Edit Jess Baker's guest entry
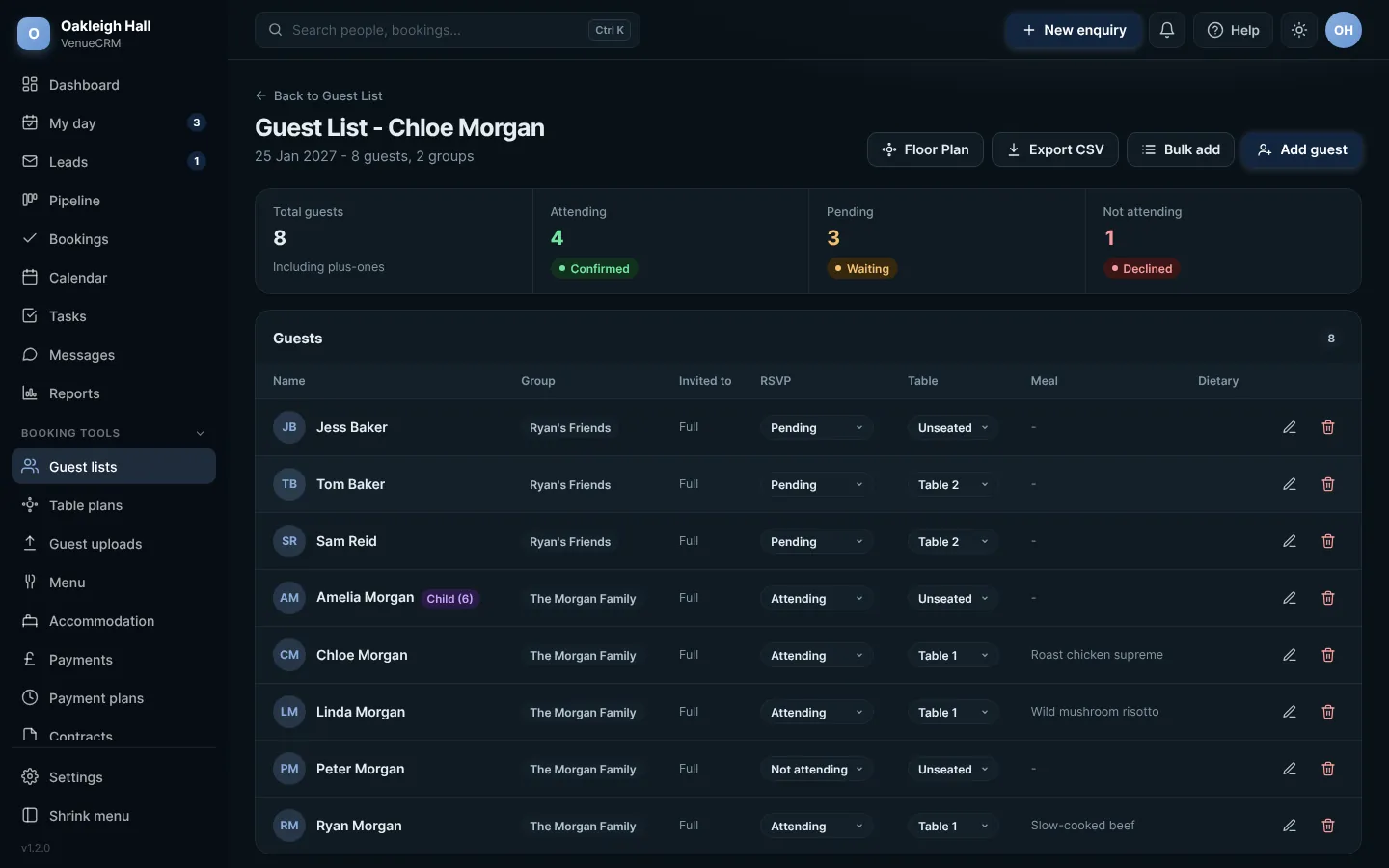The height and width of the screenshot is (868, 1389). point(1290,427)
